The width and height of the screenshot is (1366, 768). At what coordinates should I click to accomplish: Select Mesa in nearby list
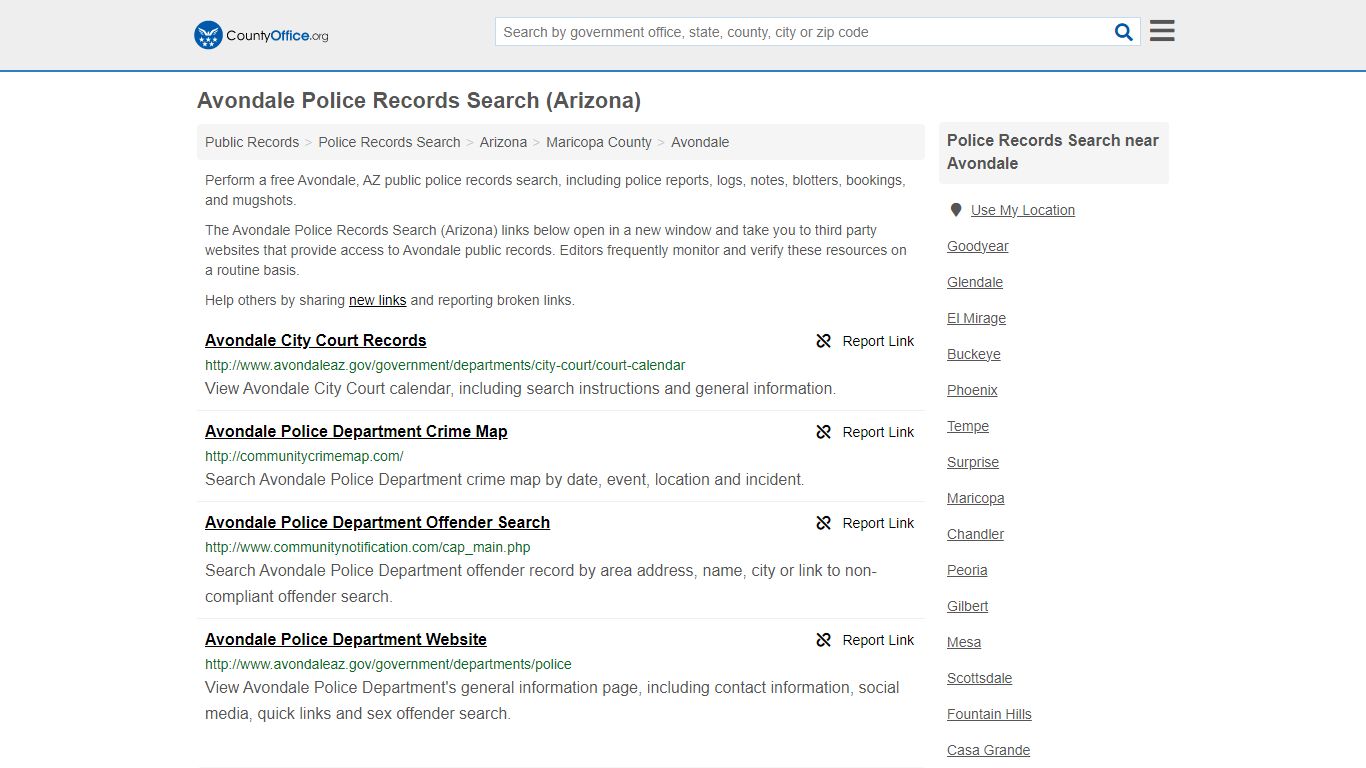coord(964,642)
